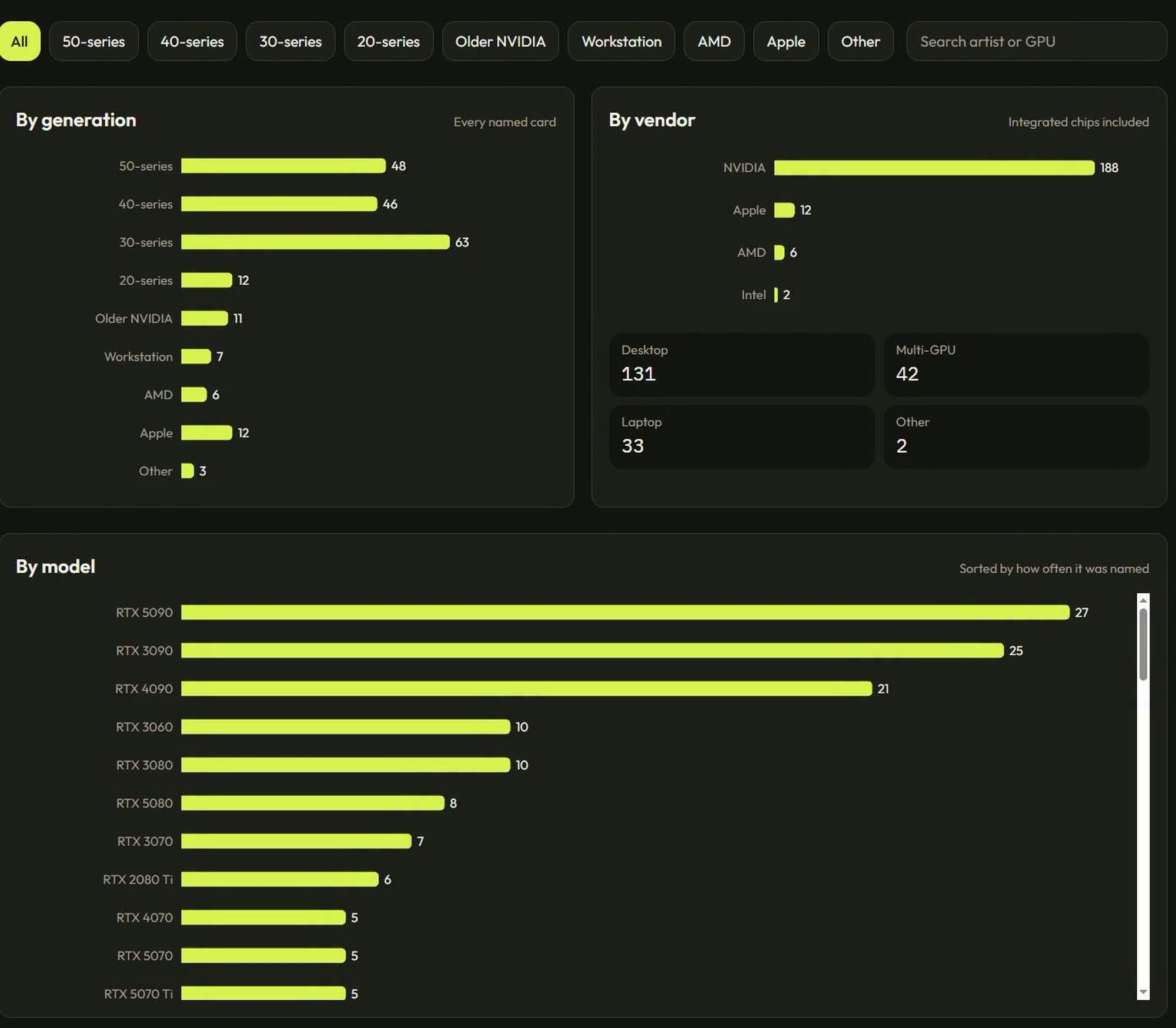Filter by 30-series chip
Viewport: 1176px width, 1028px height.
tap(290, 41)
